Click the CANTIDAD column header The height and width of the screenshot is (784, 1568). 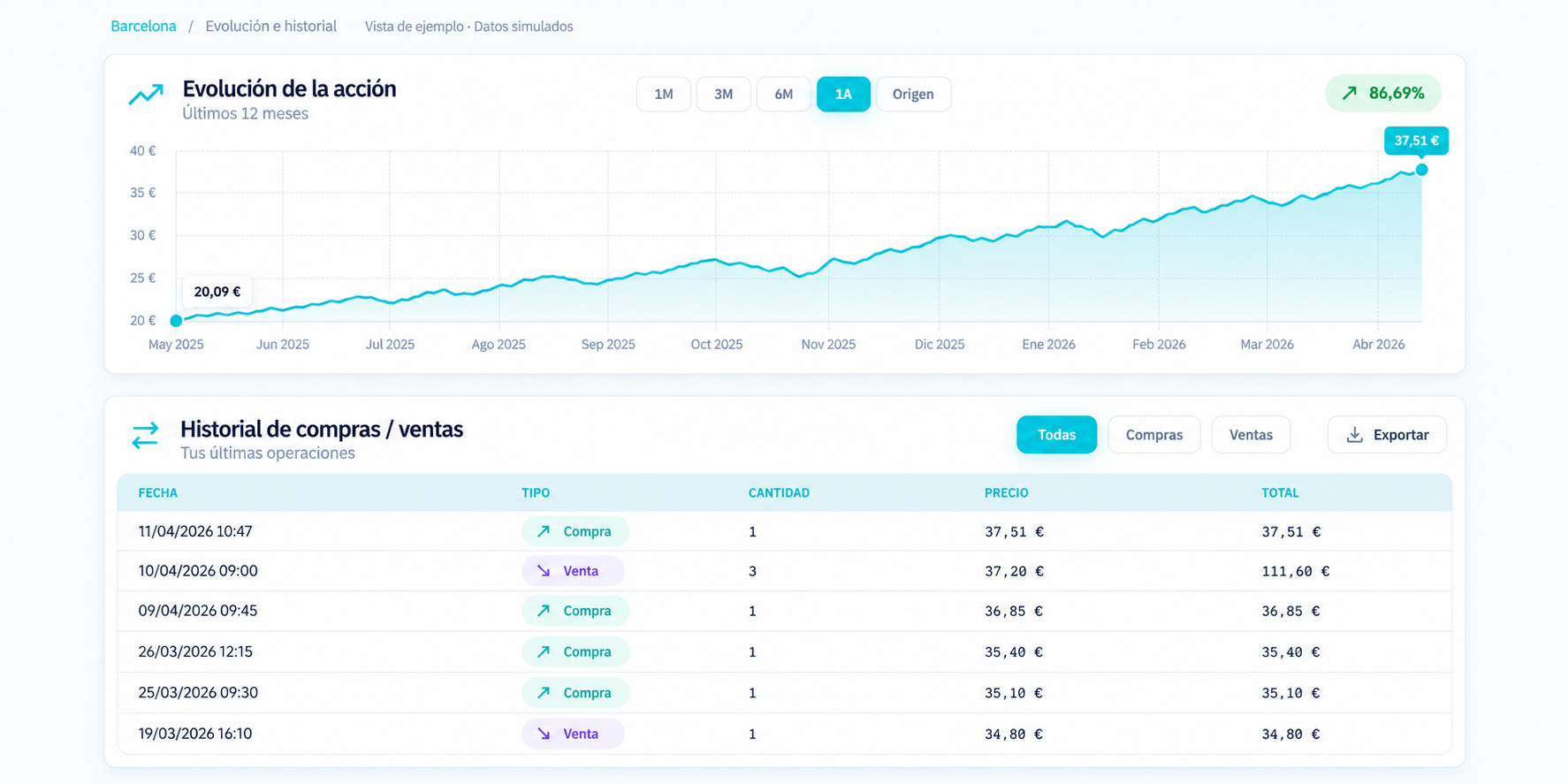click(x=779, y=493)
